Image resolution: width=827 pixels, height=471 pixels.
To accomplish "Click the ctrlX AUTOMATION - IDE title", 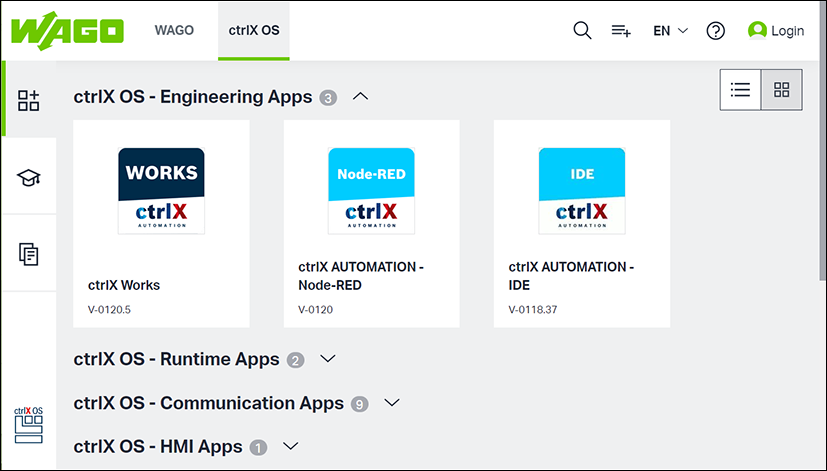I will [571, 276].
